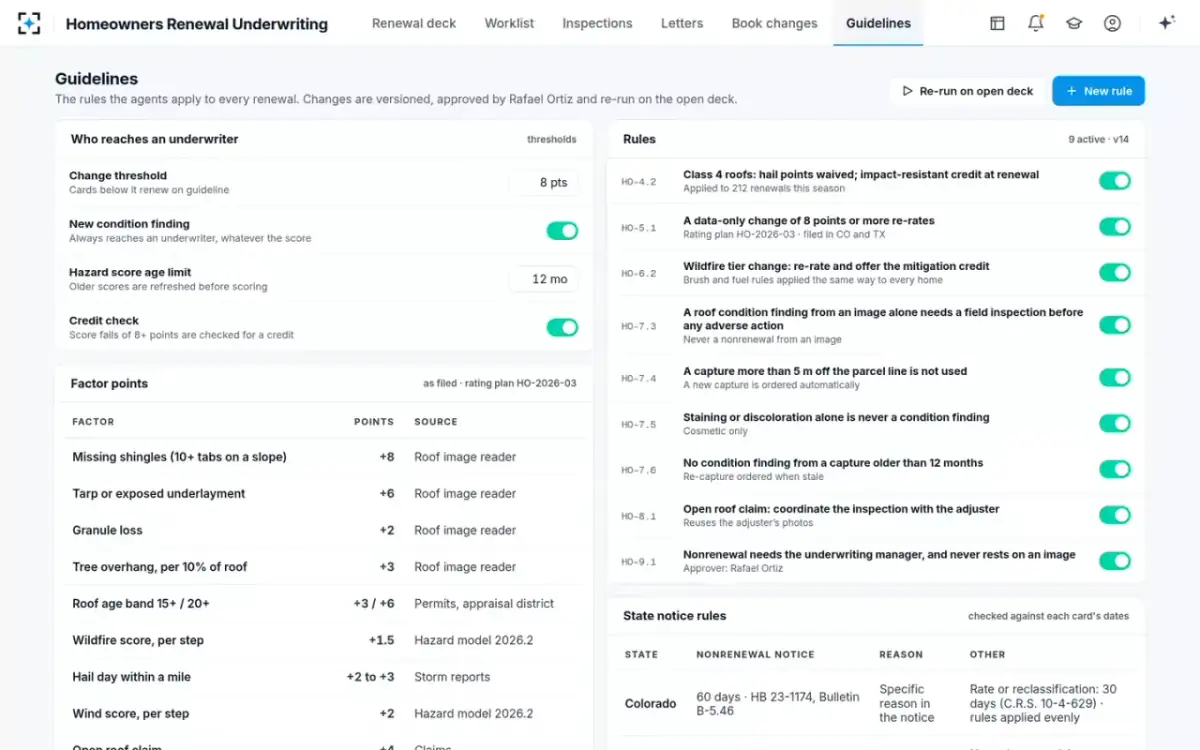Image resolution: width=1200 pixels, height=750 pixels.
Task: Click the Hail day within a mile row
Action: (324, 677)
